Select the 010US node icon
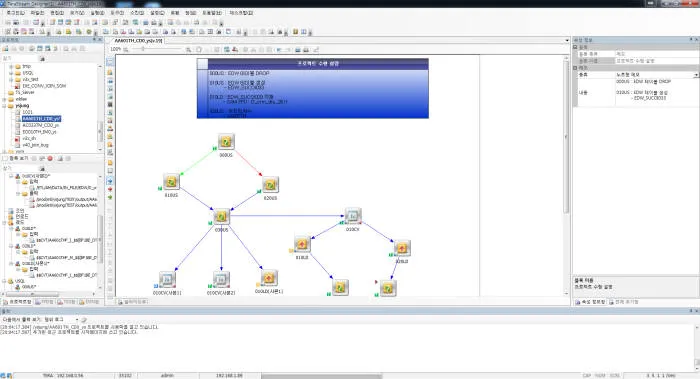The image size is (700, 379). pos(171,182)
